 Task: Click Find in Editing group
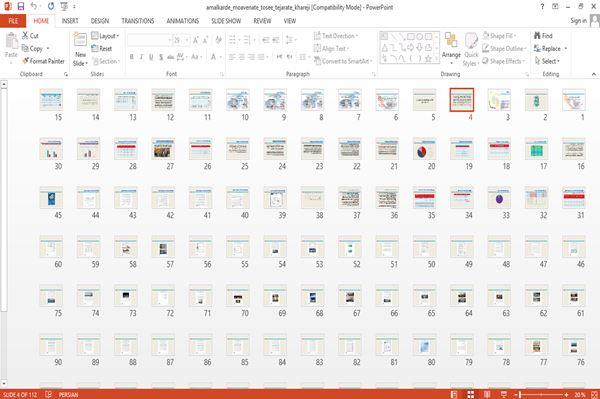[543, 36]
